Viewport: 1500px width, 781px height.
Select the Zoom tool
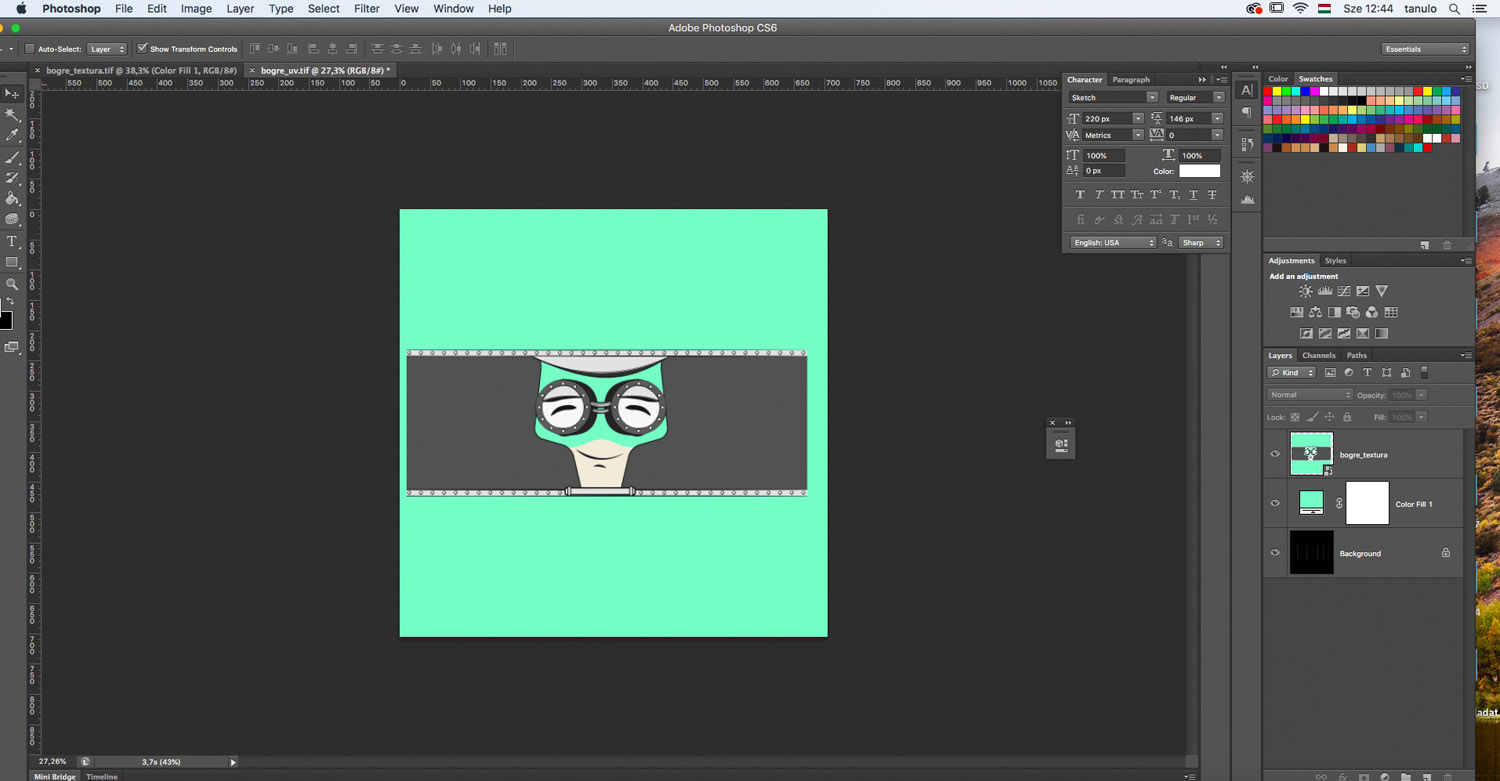pyautogui.click(x=13, y=284)
